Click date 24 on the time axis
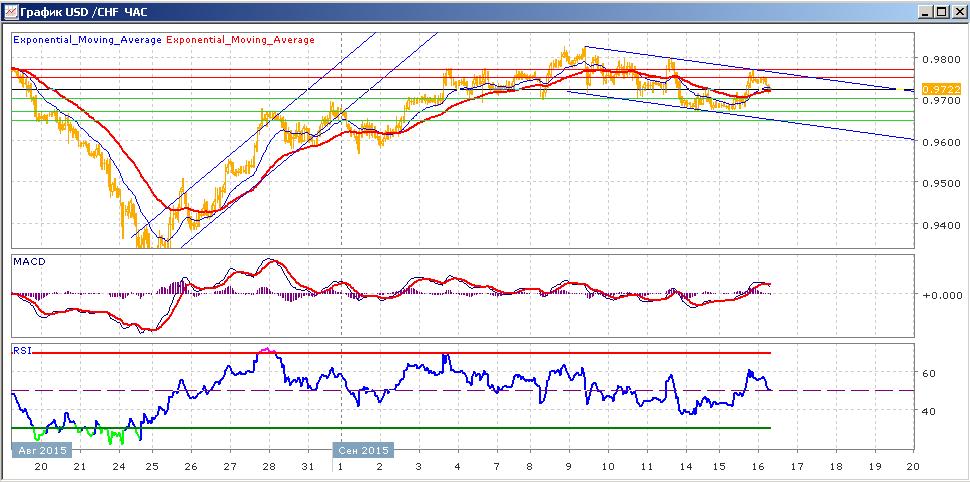The height and width of the screenshot is (482, 970). (x=120, y=467)
